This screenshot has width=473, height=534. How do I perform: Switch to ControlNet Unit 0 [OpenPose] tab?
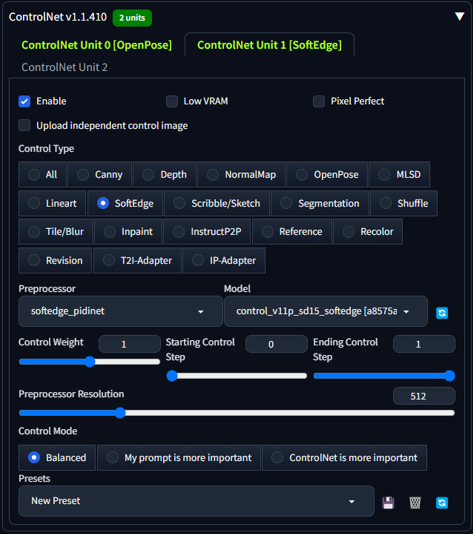pos(97,45)
